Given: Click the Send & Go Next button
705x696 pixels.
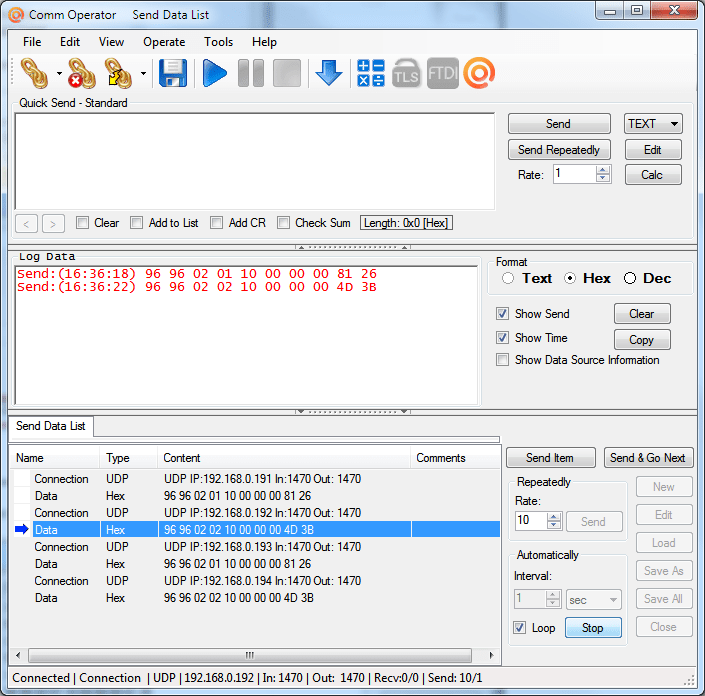Looking at the screenshot, I should (x=647, y=458).
